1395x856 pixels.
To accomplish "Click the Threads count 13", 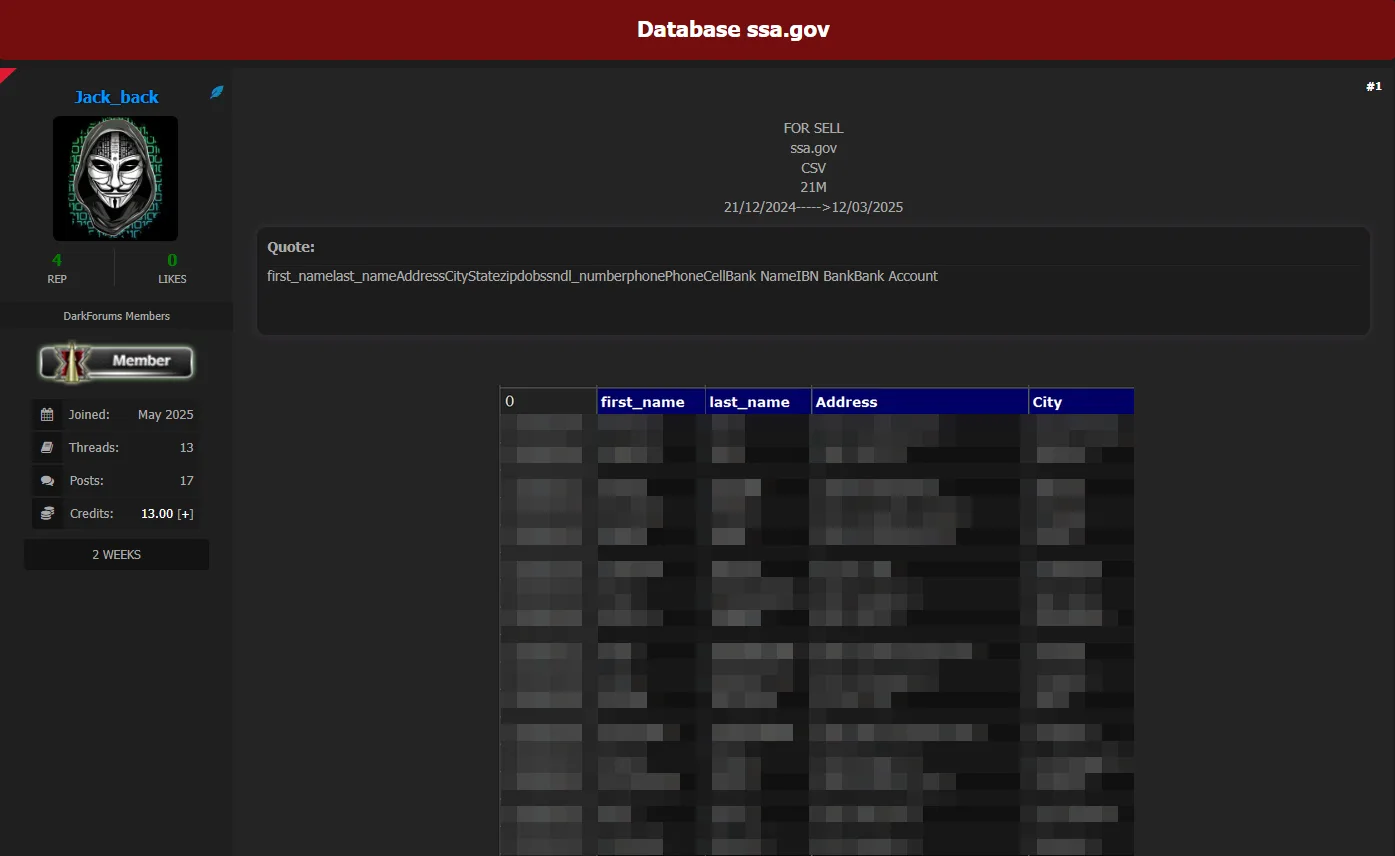I will pos(187,447).
